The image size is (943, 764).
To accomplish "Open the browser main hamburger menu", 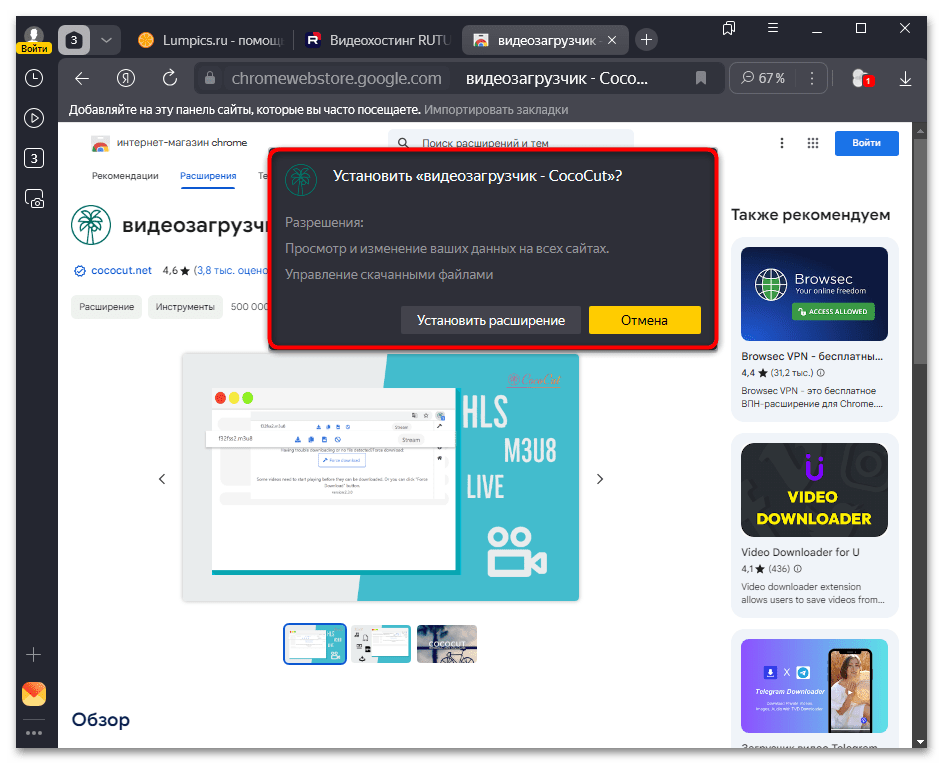I will tap(773, 28).
